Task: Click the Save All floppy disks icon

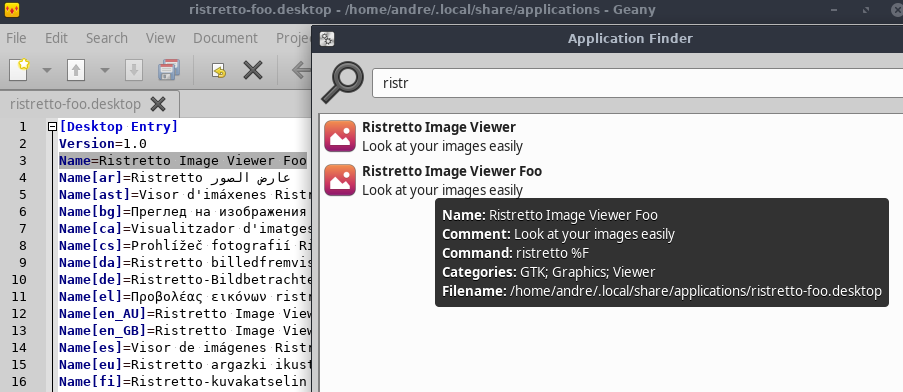Action: pyautogui.click(x=169, y=70)
